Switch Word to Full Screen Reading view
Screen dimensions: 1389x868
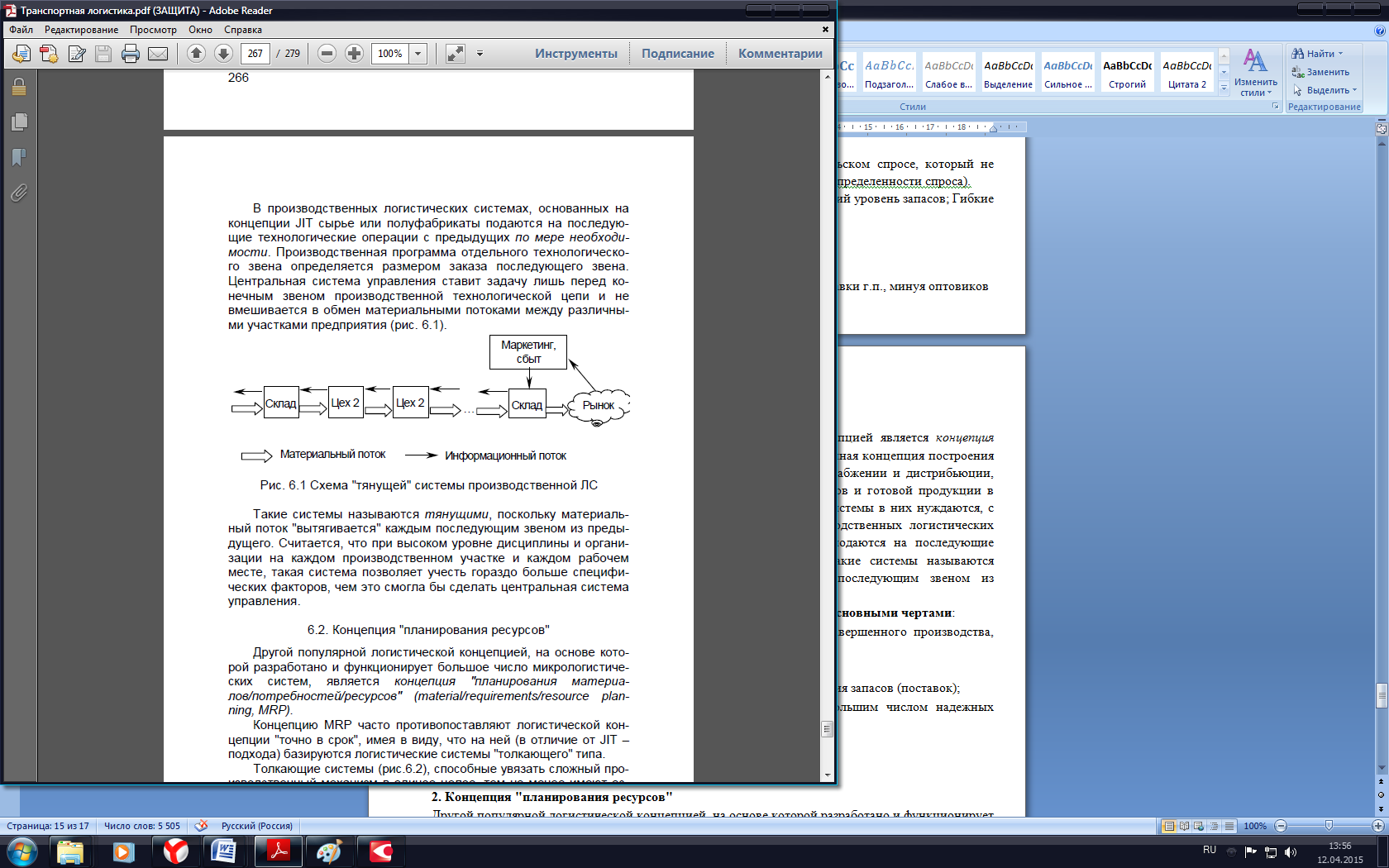coord(1184,826)
